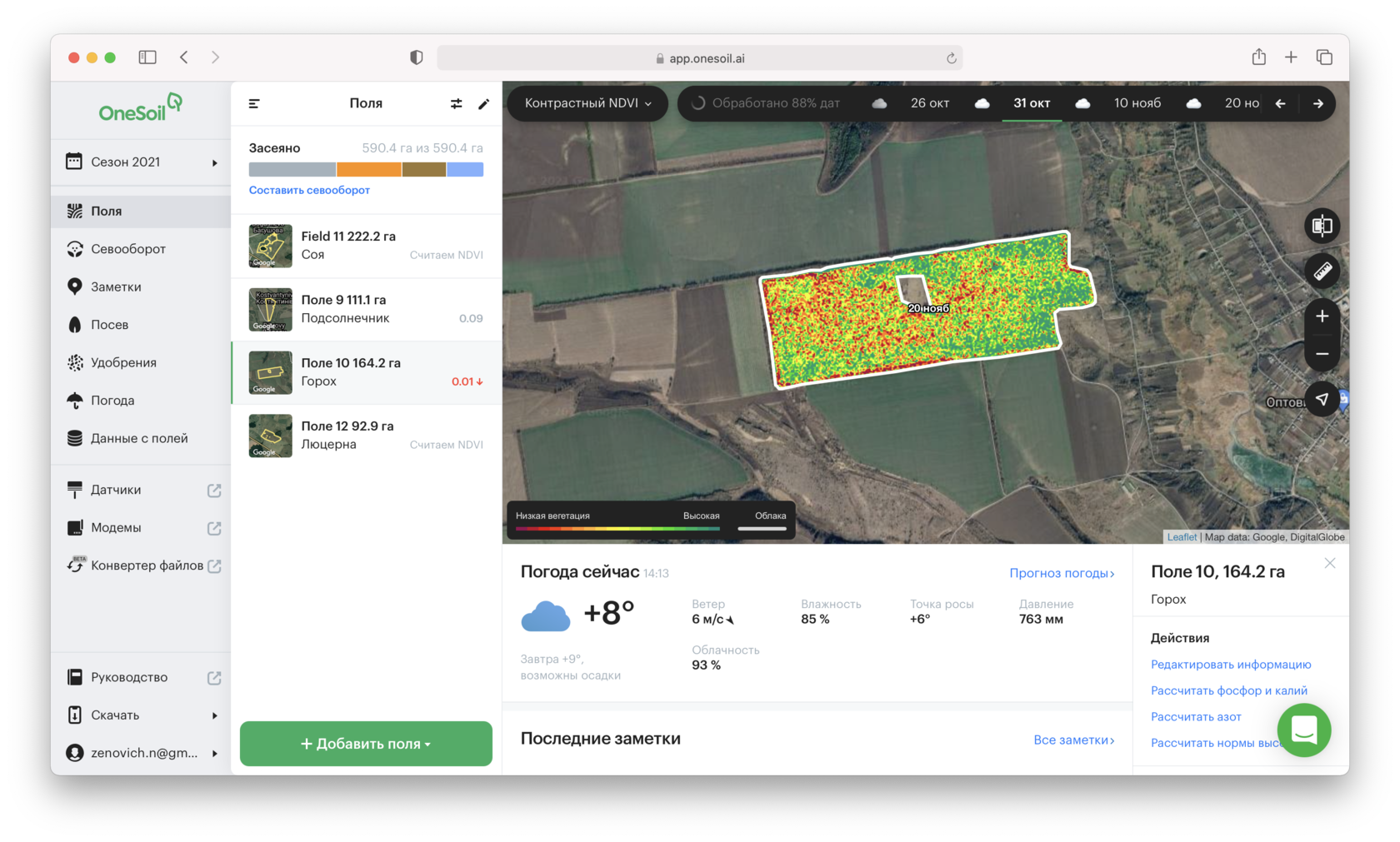
Task: Select the 26 окт date on timeline
Action: tap(929, 103)
